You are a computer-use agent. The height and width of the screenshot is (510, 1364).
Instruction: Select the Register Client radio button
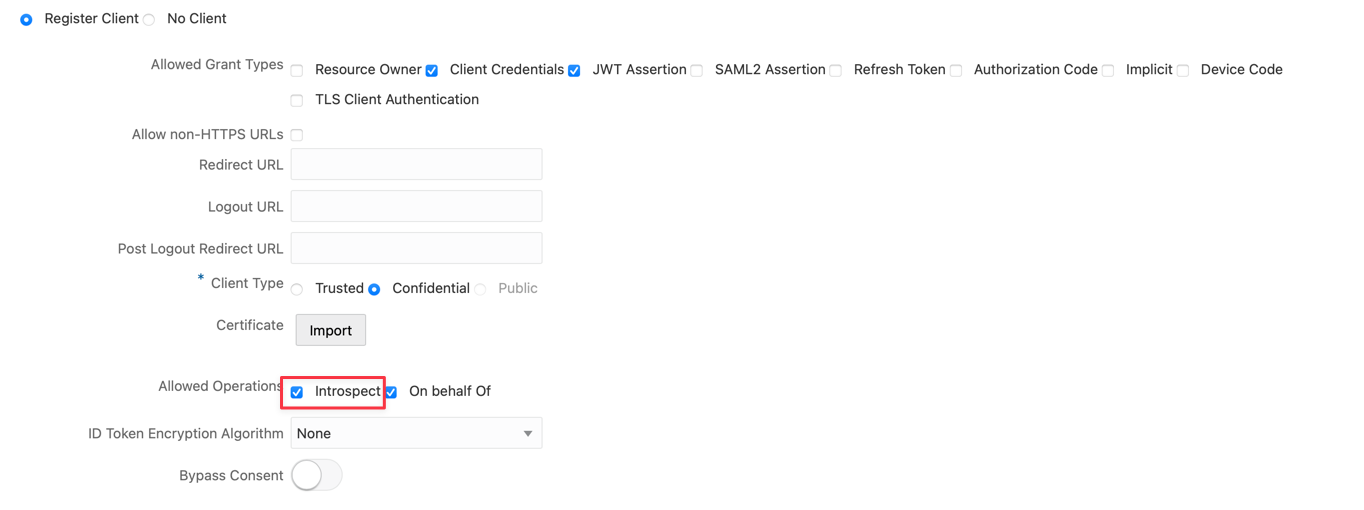tap(27, 20)
